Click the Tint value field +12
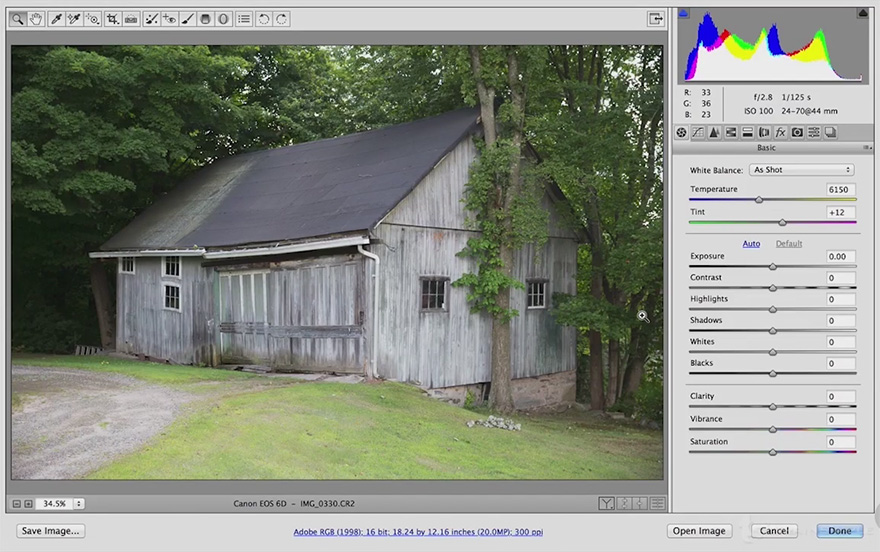 pos(840,213)
